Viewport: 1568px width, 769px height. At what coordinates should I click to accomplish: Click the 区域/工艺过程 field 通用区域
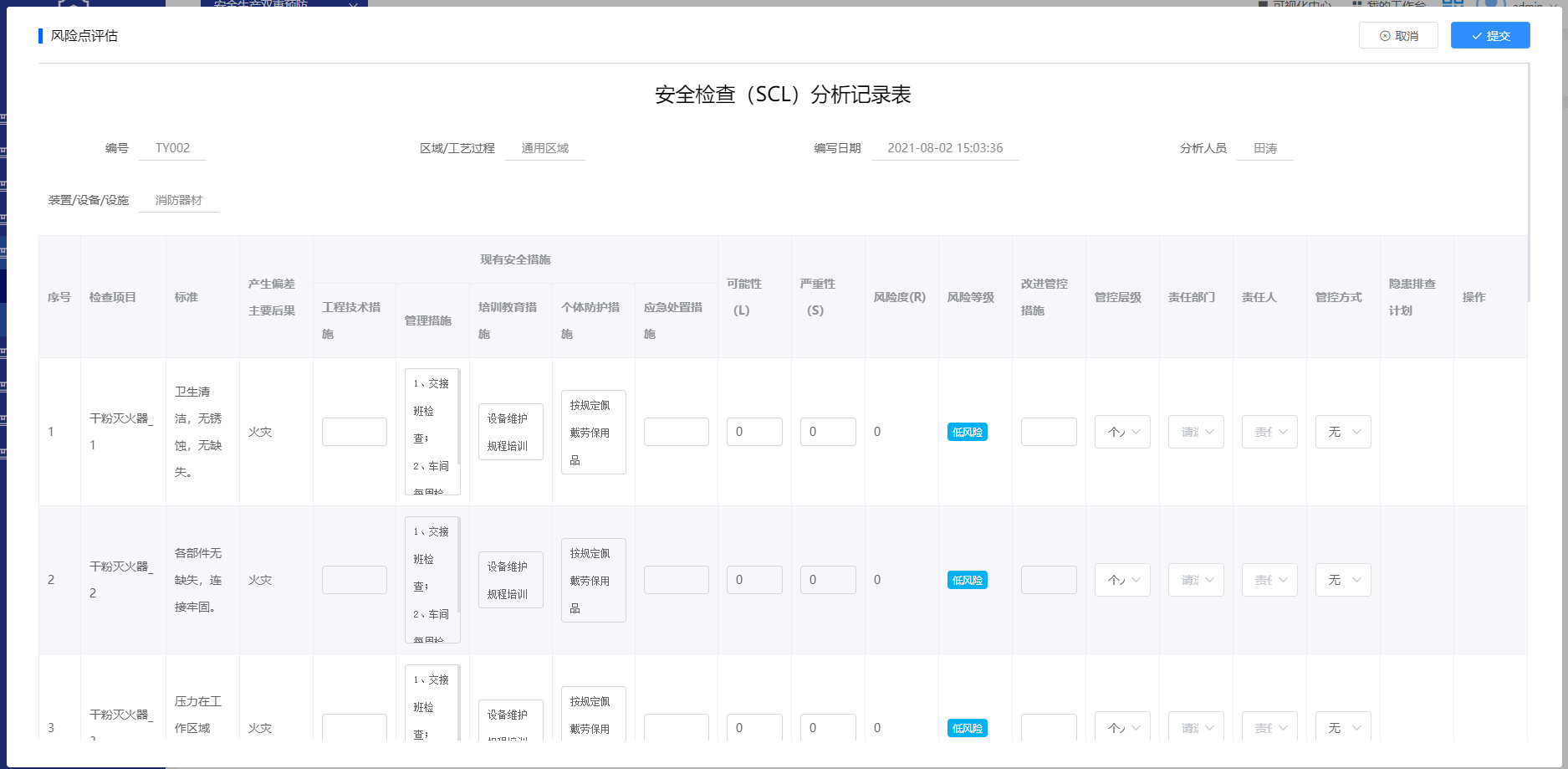[x=545, y=148]
